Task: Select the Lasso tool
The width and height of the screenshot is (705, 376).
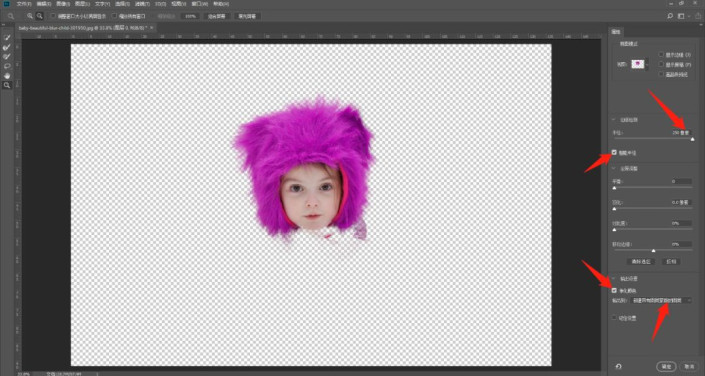Action: tap(7, 66)
